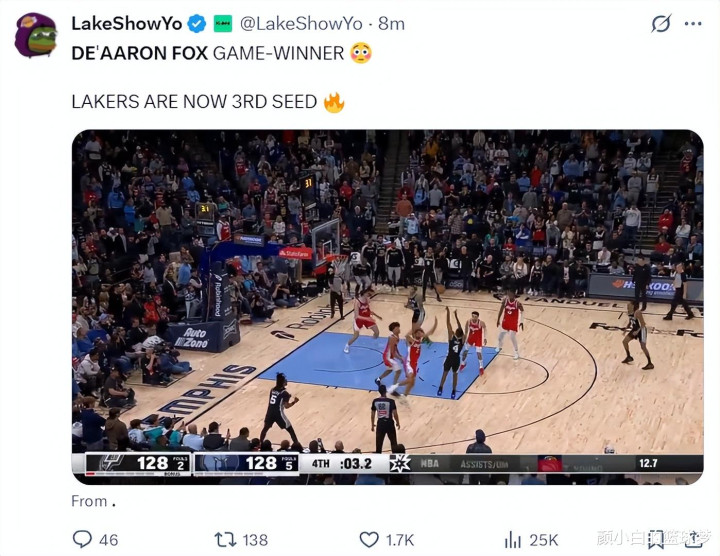The width and height of the screenshot is (720, 556).
Task: Click the From source label below video
Action: click(93, 501)
